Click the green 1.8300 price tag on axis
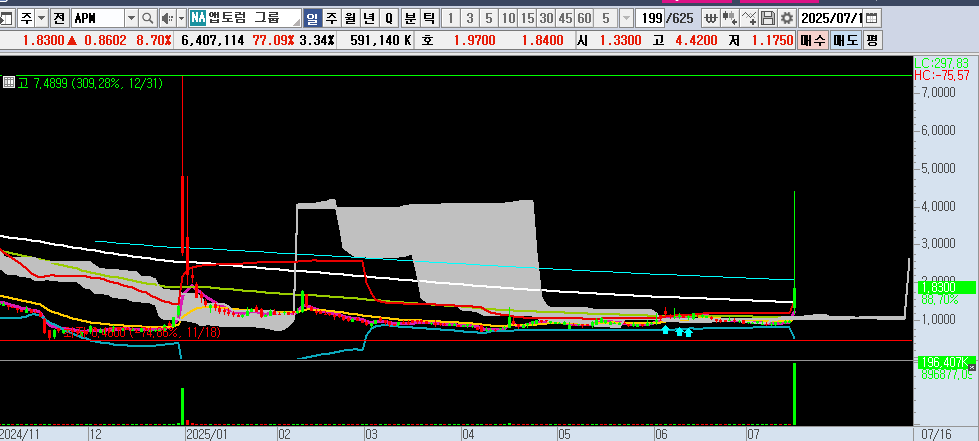This screenshot has height=441, width=979. tap(945, 287)
